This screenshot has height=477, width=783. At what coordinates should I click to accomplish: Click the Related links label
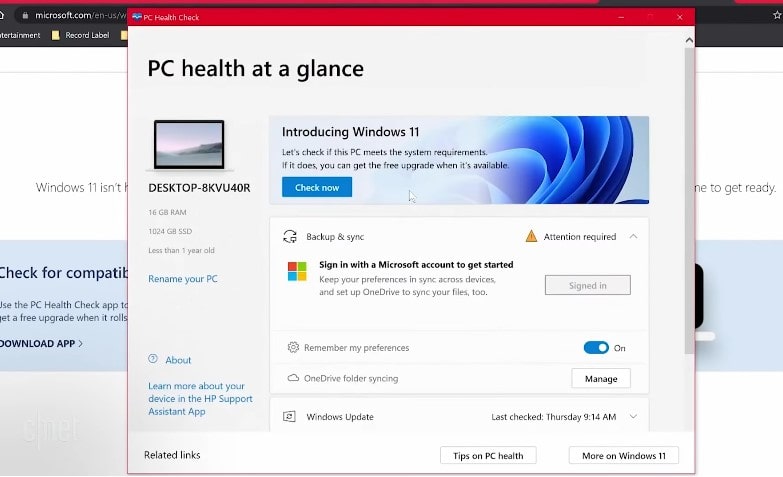coord(172,455)
